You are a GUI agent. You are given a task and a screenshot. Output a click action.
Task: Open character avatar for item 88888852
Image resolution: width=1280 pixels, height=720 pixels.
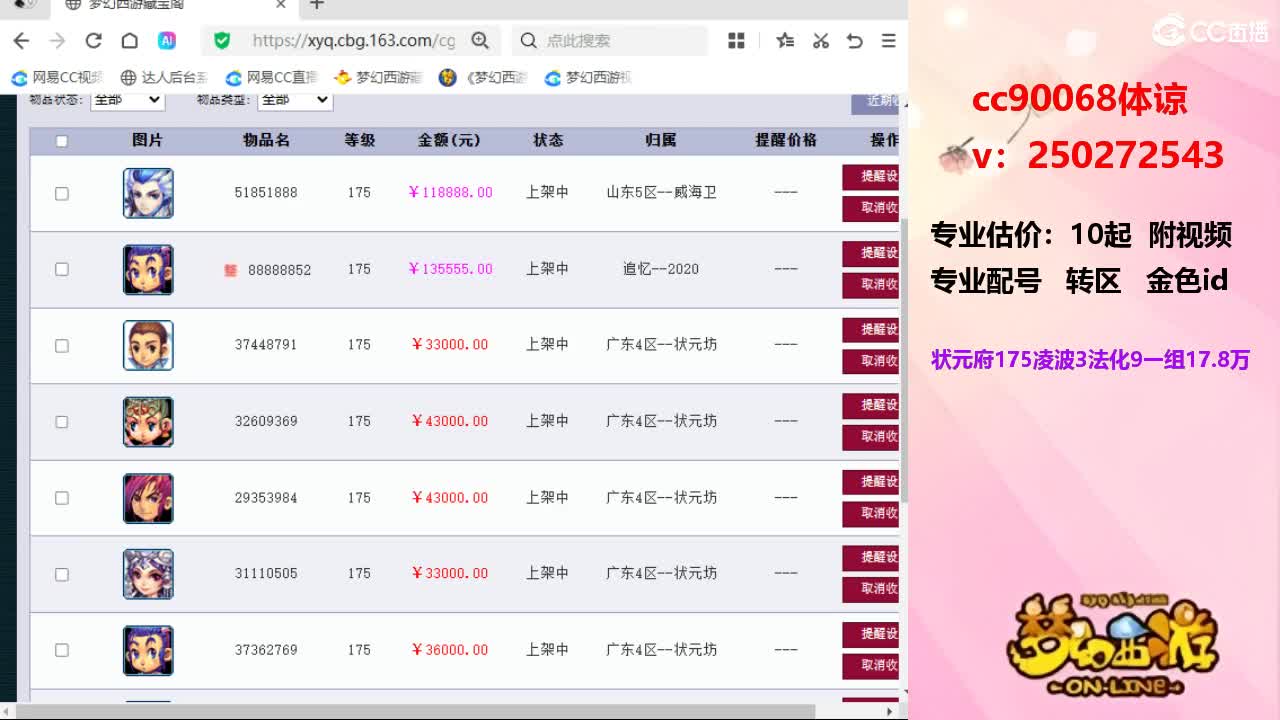tap(148, 269)
